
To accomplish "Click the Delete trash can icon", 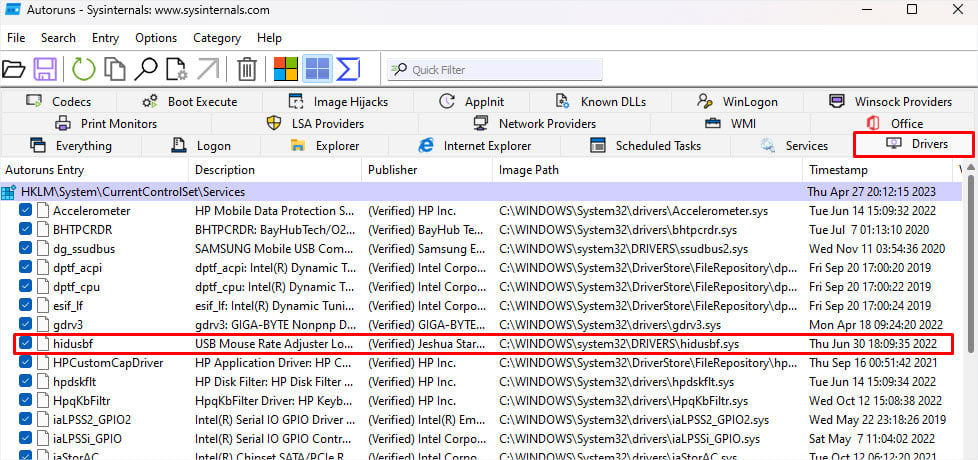I will [x=247, y=69].
